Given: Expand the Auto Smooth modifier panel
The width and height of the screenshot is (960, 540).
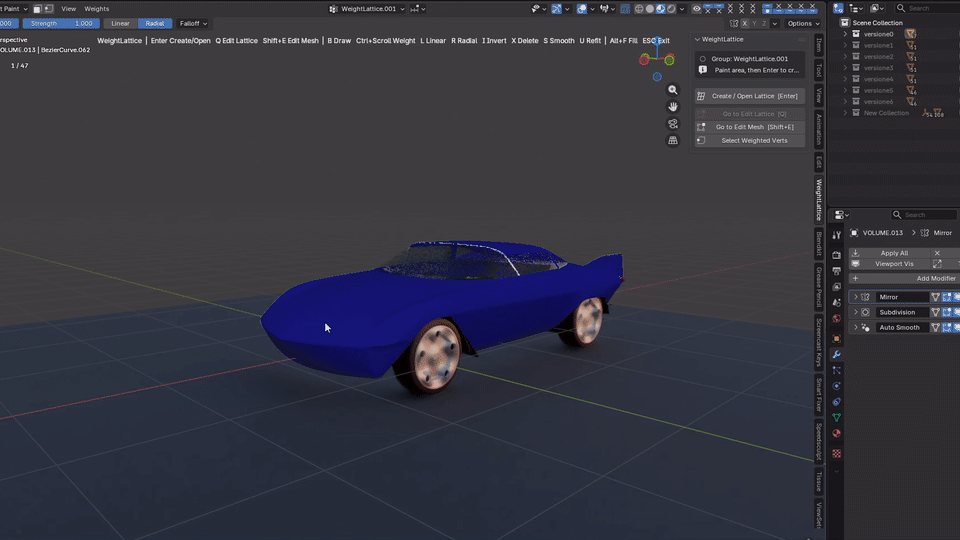Looking at the screenshot, I should click(855, 328).
